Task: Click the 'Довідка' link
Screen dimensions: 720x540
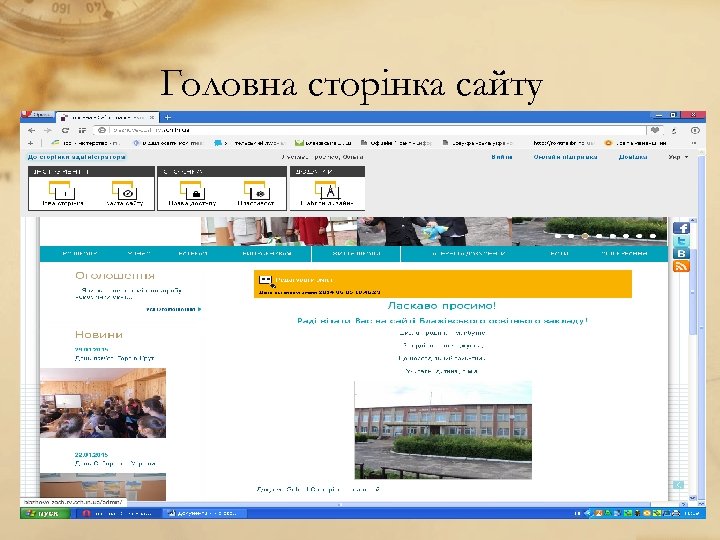Action: click(x=633, y=157)
